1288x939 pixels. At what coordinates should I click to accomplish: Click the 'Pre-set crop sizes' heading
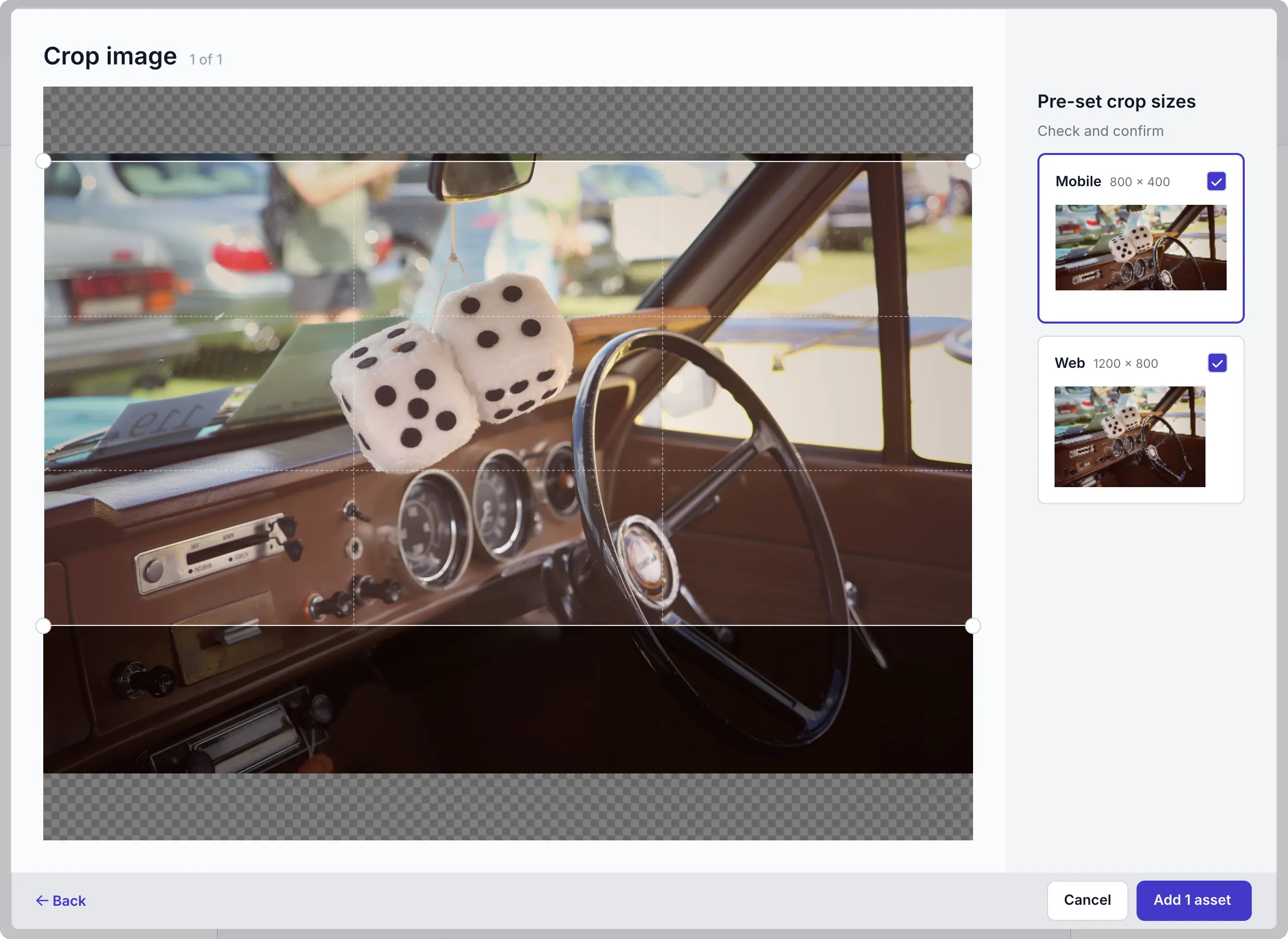click(1116, 101)
